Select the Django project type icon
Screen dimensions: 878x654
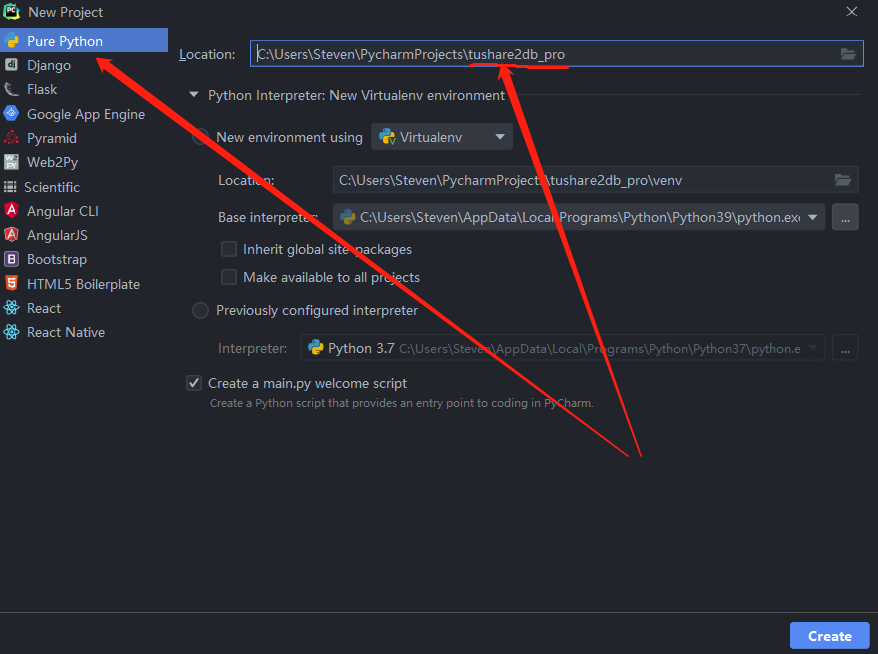pyautogui.click(x=11, y=65)
